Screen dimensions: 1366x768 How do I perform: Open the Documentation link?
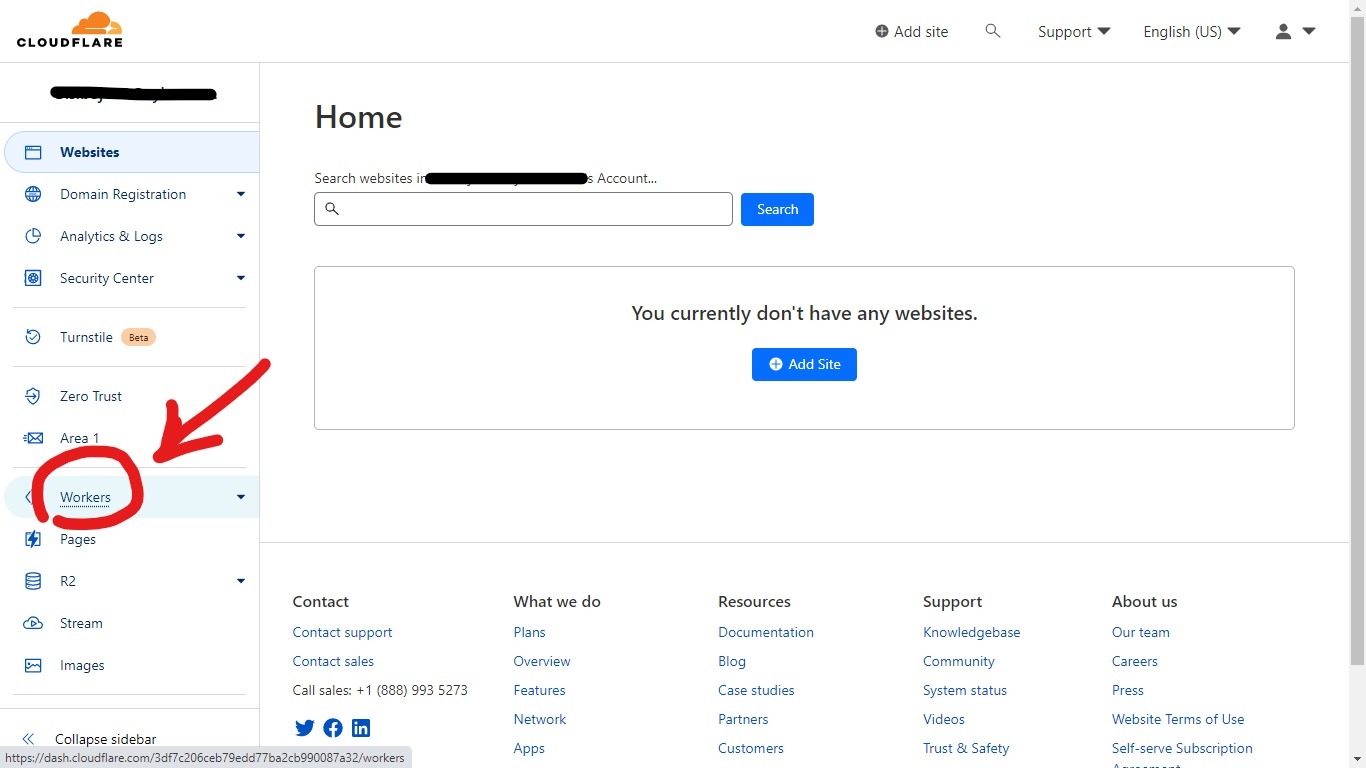766,632
